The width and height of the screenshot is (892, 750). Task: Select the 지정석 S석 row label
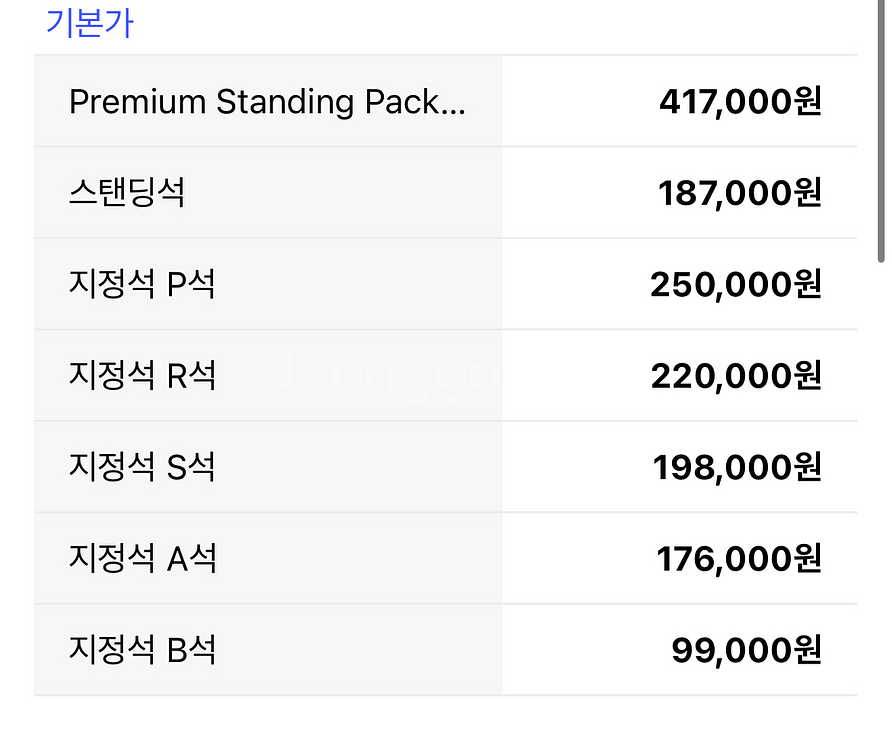142,467
